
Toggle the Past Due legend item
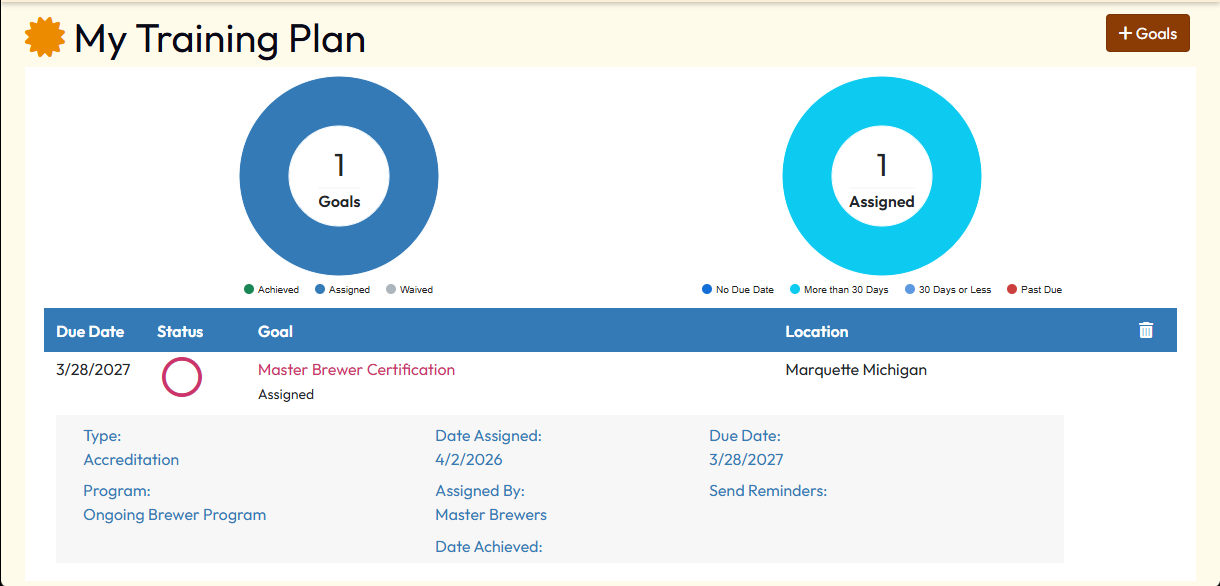[x=1034, y=290]
